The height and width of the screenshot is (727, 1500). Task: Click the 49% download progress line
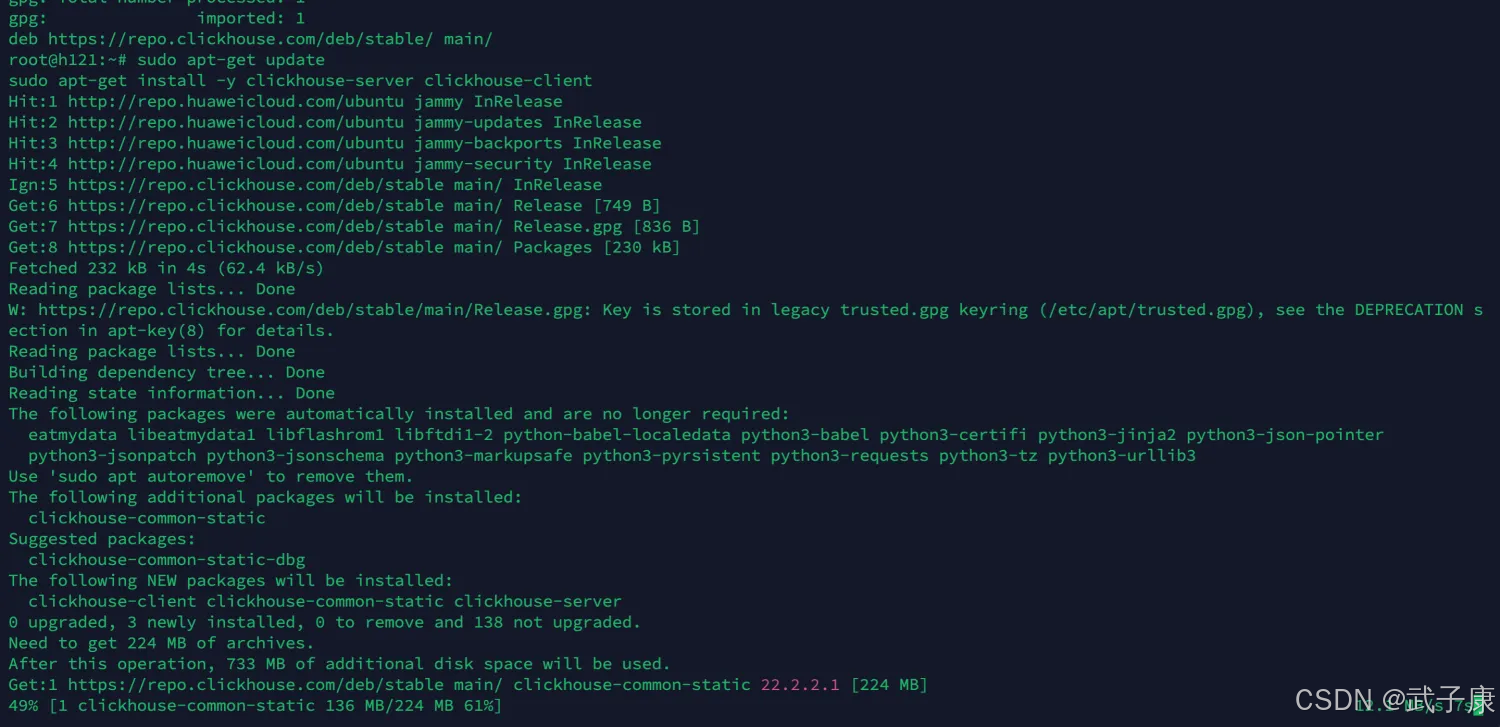click(255, 706)
